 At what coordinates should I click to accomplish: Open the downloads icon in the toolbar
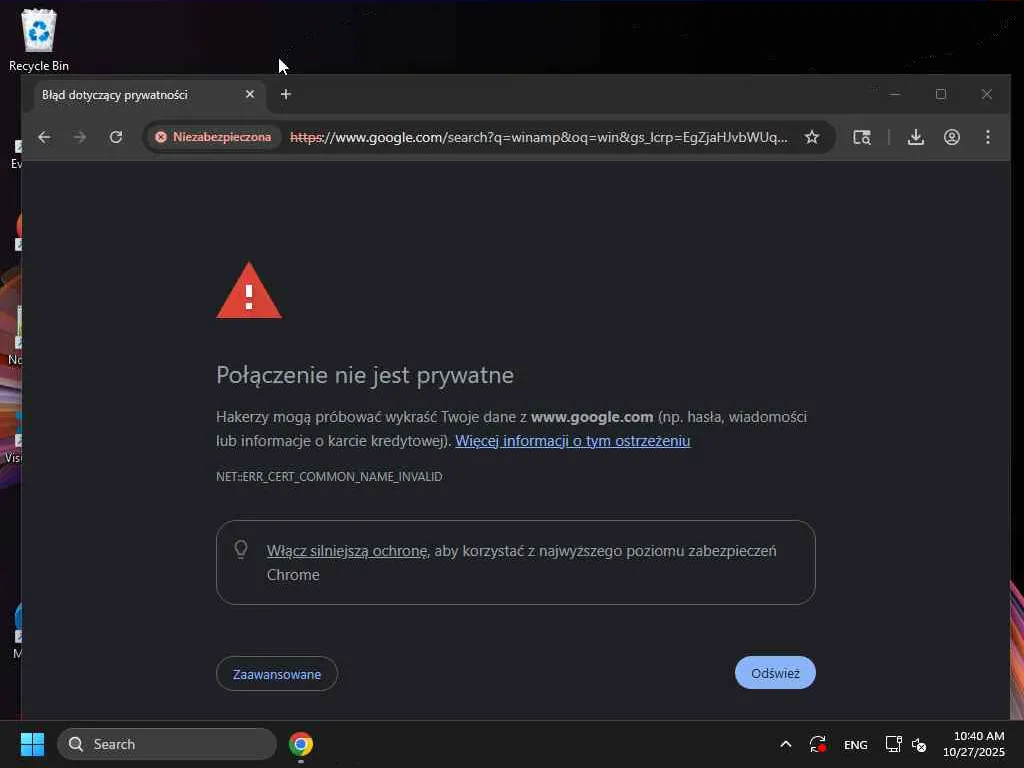point(916,137)
